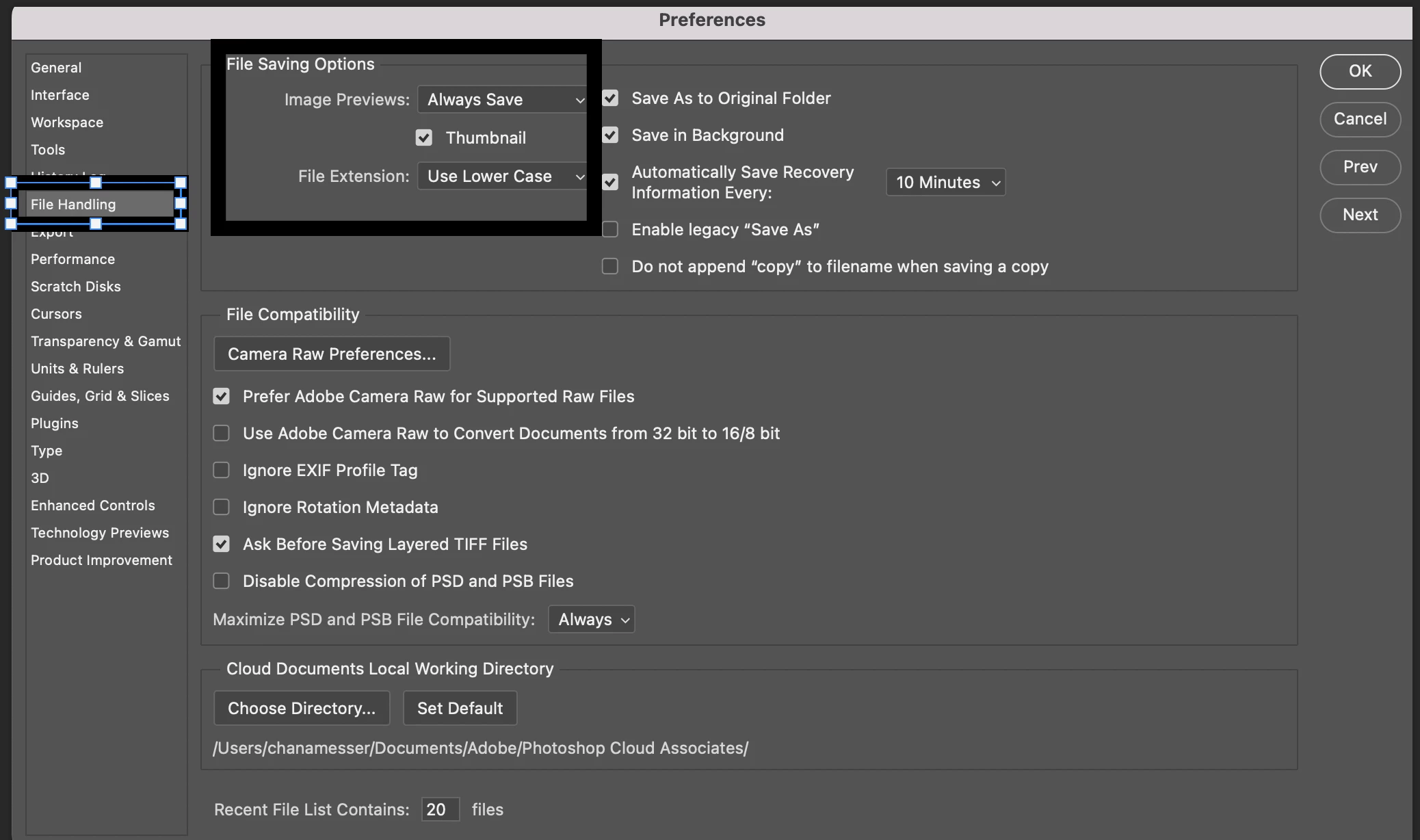Click the Next button
1420x840 pixels.
pyautogui.click(x=1360, y=215)
